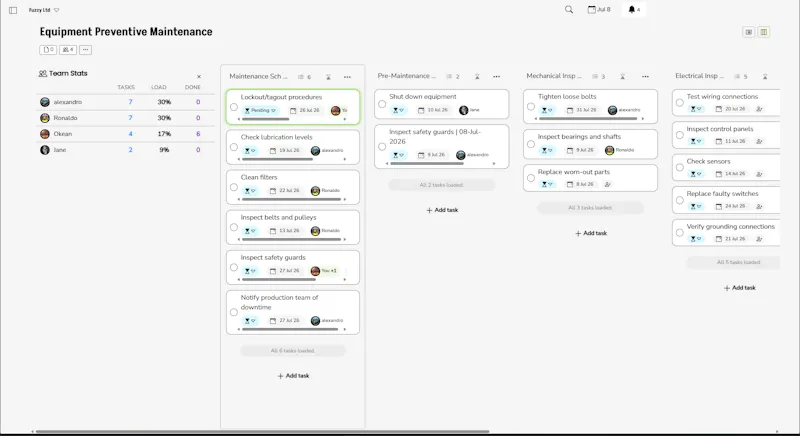Switch to board columns view icon

pyautogui.click(x=764, y=32)
